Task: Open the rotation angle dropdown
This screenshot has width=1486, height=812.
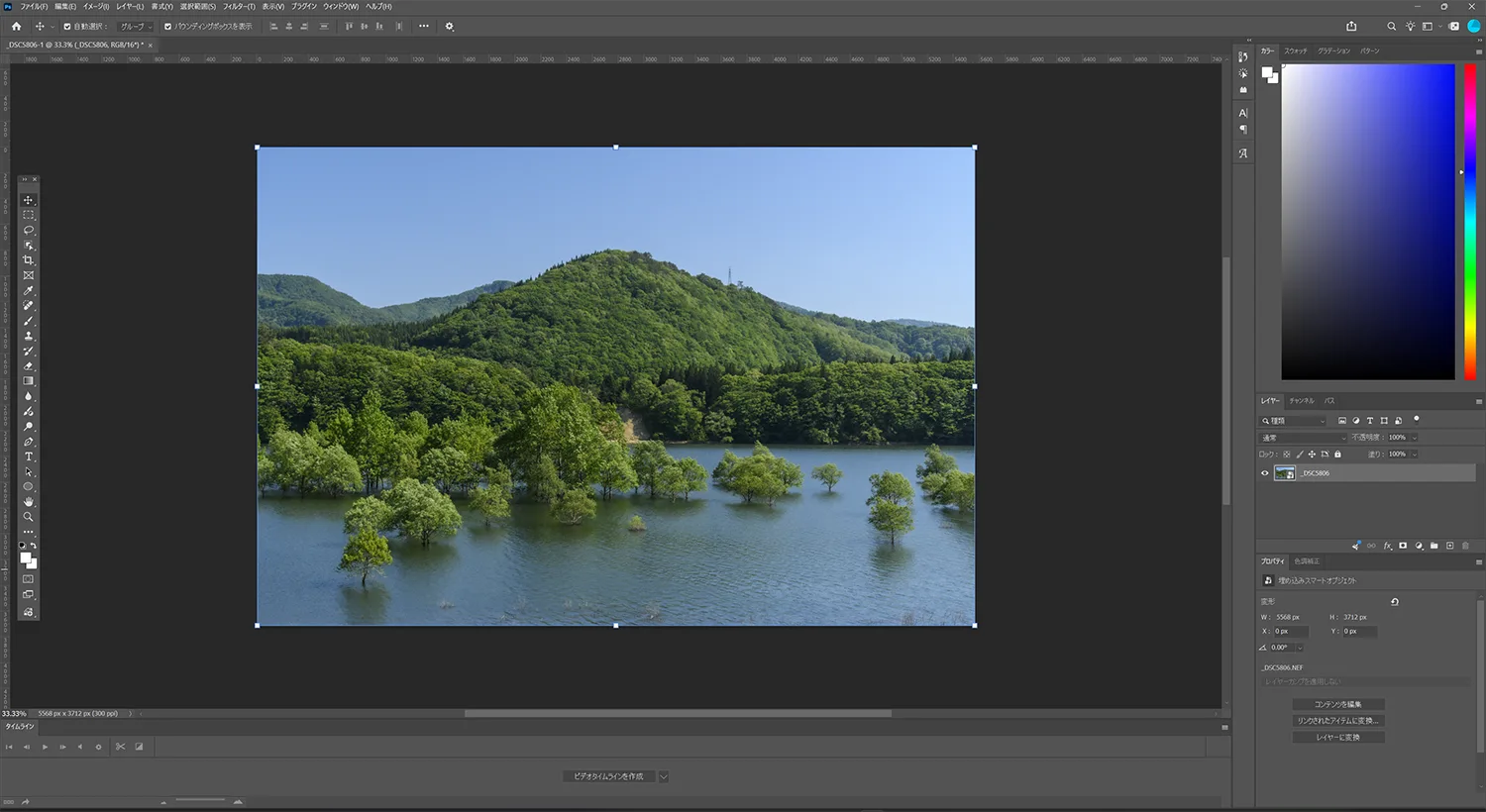Action: click(x=1300, y=648)
